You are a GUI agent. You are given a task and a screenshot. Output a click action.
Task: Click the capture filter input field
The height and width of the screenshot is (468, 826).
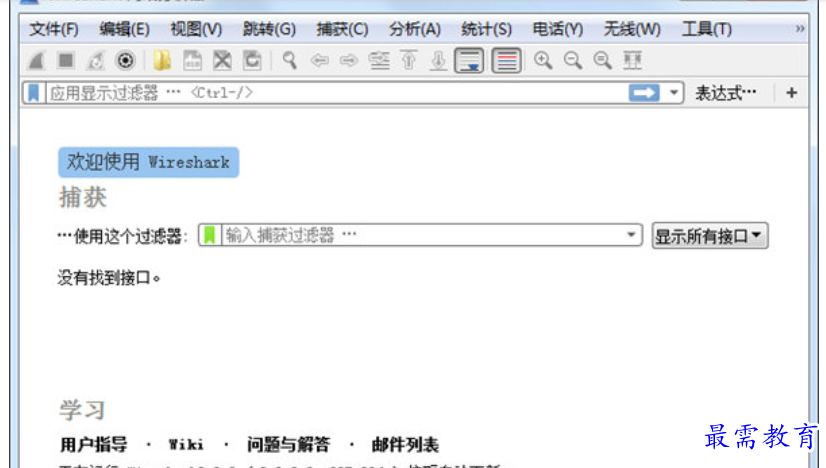421,235
